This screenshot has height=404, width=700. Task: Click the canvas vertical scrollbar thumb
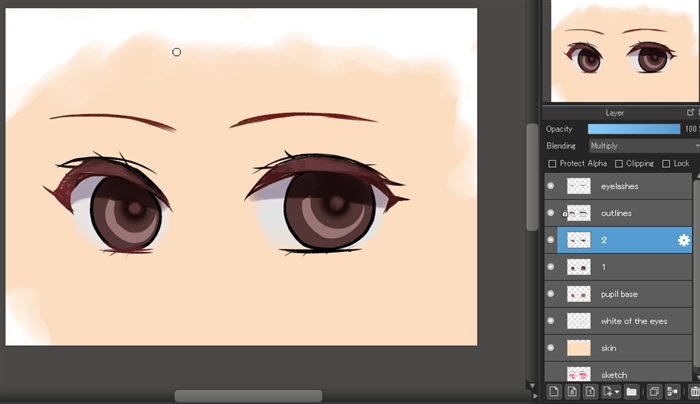(x=532, y=177)
